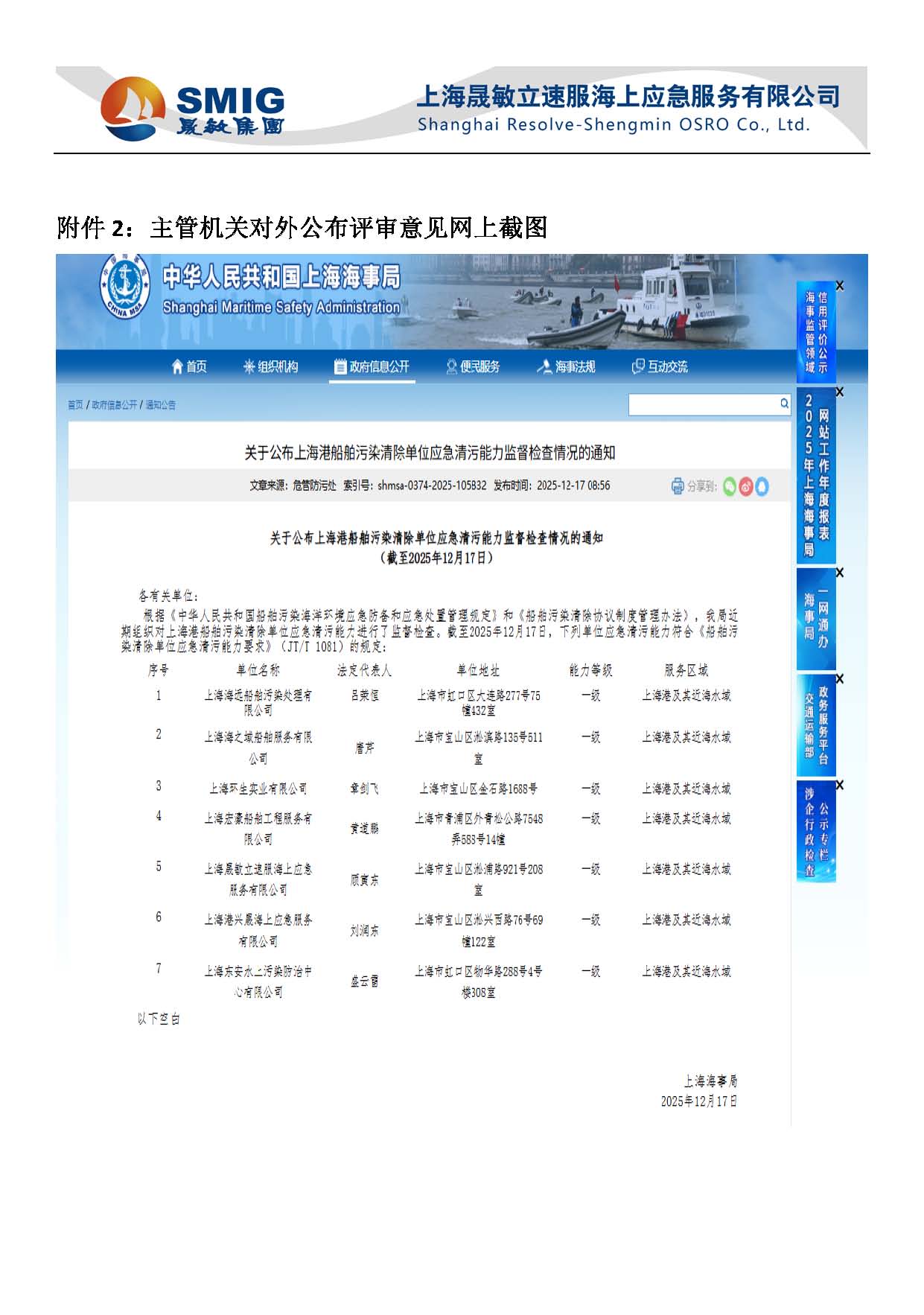The height and width of the screenshot is (1315, 924).
Task: Go to 首页 in the navigation bar
Action: (x=189, y=366)
